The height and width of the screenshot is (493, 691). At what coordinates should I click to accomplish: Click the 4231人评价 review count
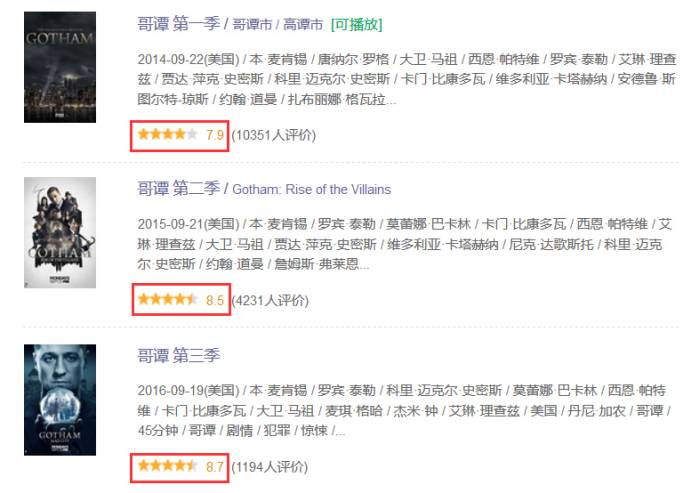(270, 300)
